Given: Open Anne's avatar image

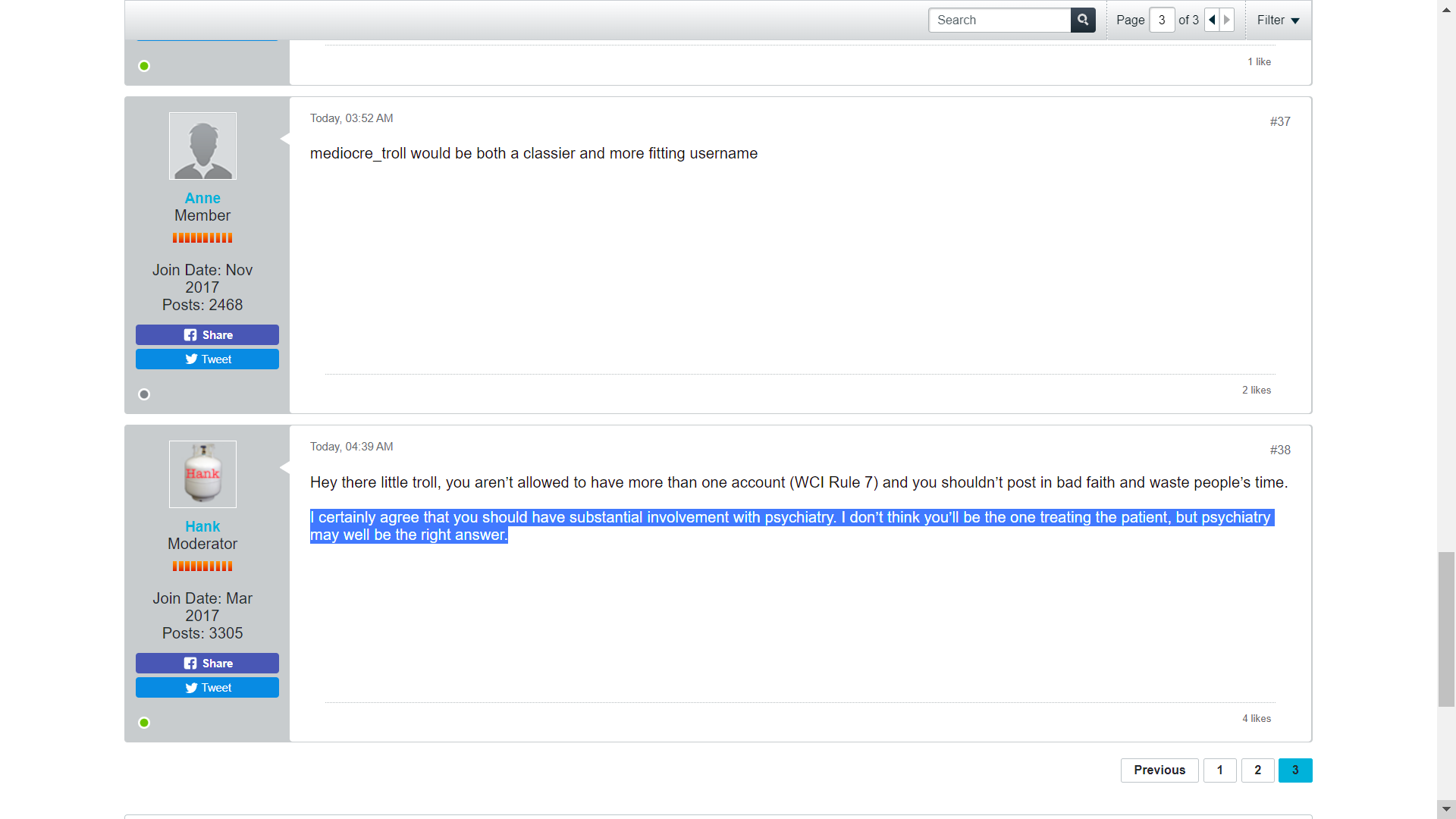Looking at the screenshot, I should [x=202, y=146].
